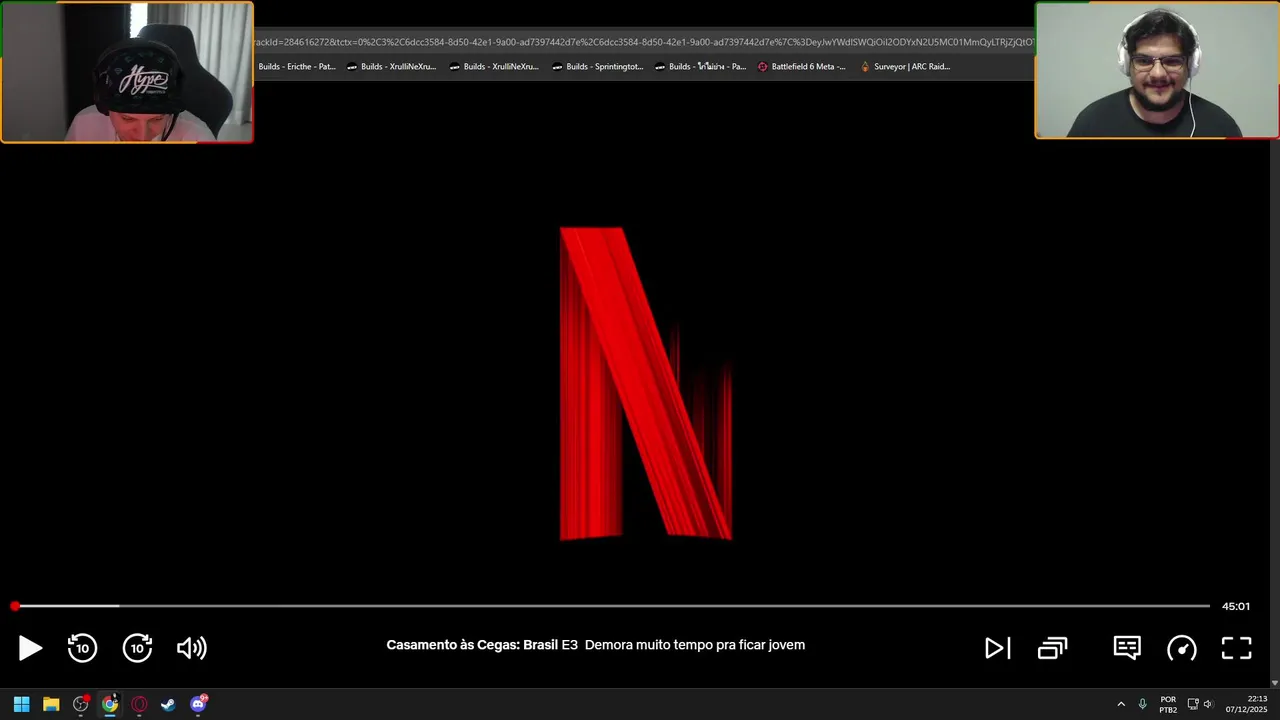Viewport: 1280px width, 720px height.
Task: Open the system volume tray icon
Action: [x=1208, y=704]
